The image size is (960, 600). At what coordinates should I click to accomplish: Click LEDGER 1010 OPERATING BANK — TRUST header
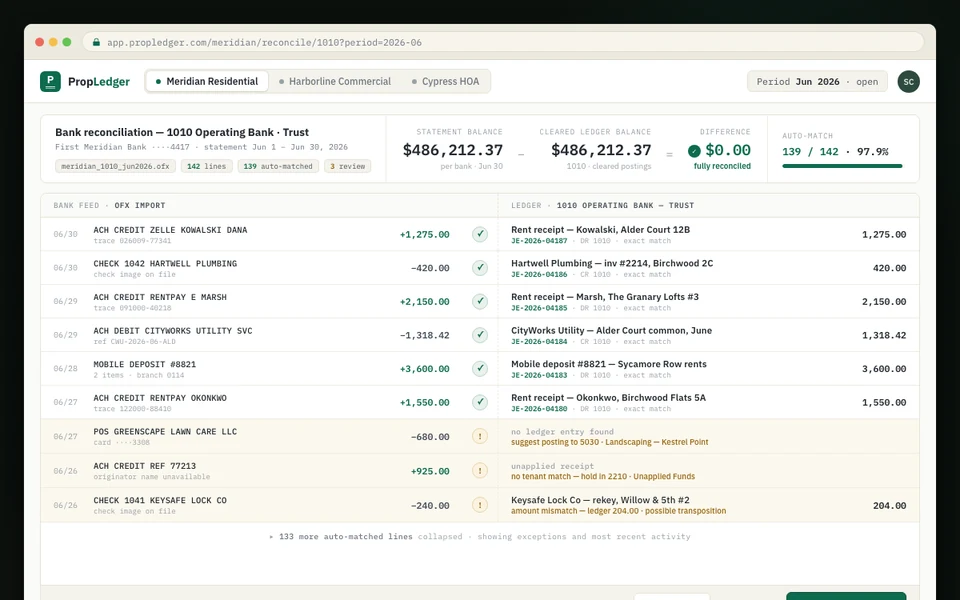[602, 206]
